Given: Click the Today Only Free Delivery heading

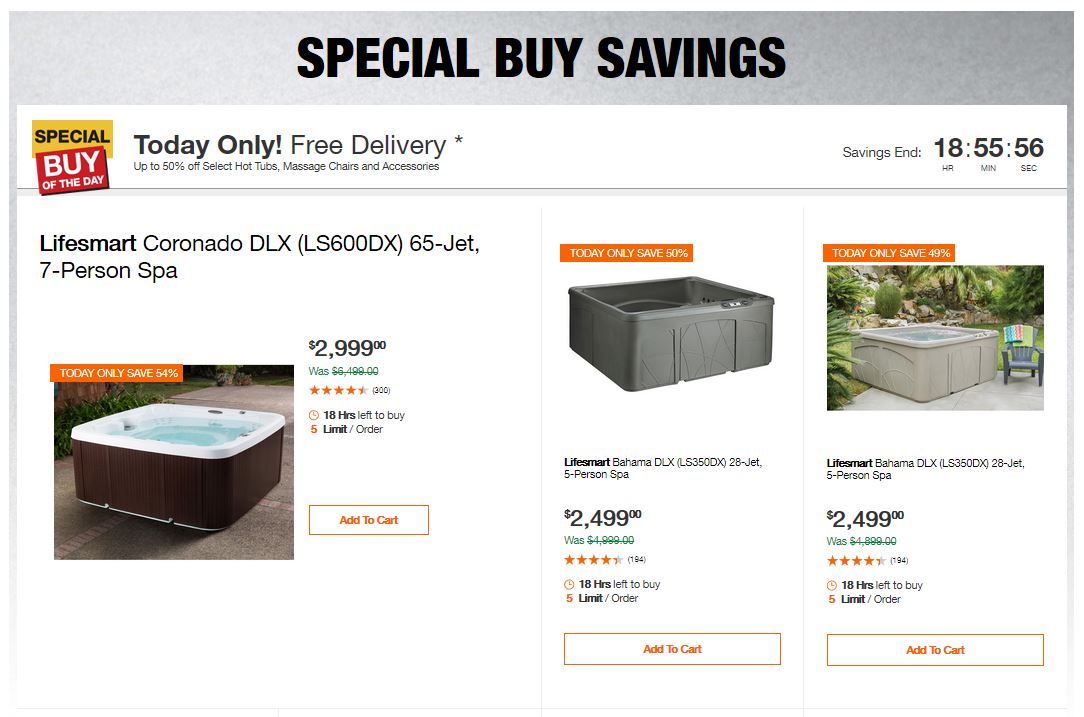Looking at the screenshot, I should click(298, 145).
